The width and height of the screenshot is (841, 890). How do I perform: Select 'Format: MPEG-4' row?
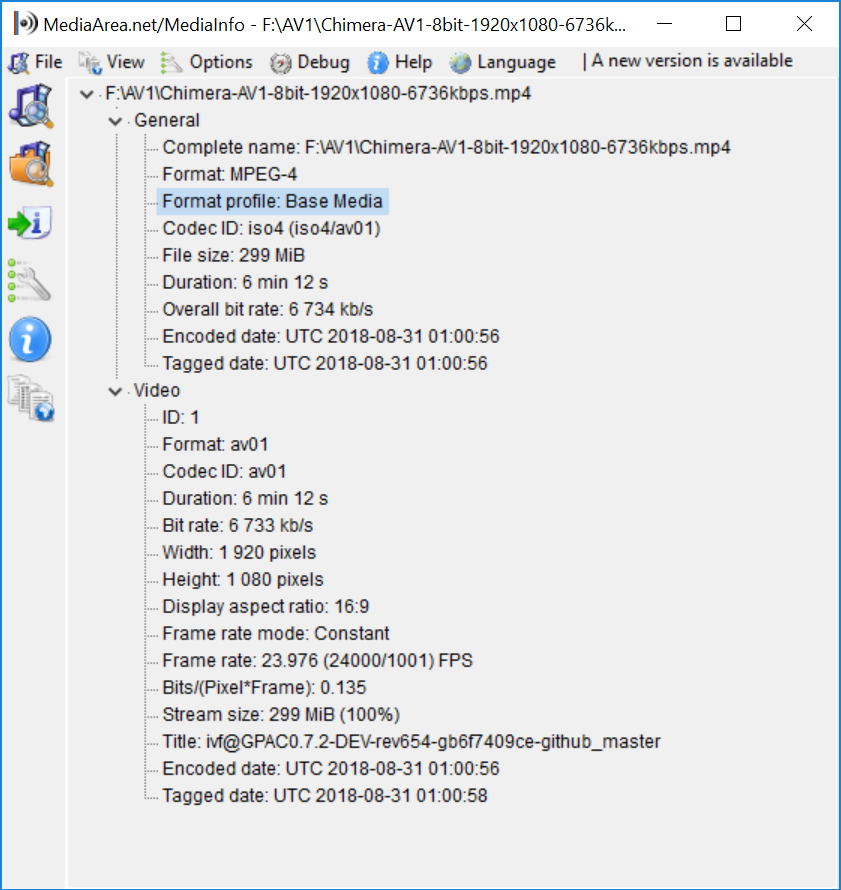coord(229,174)
